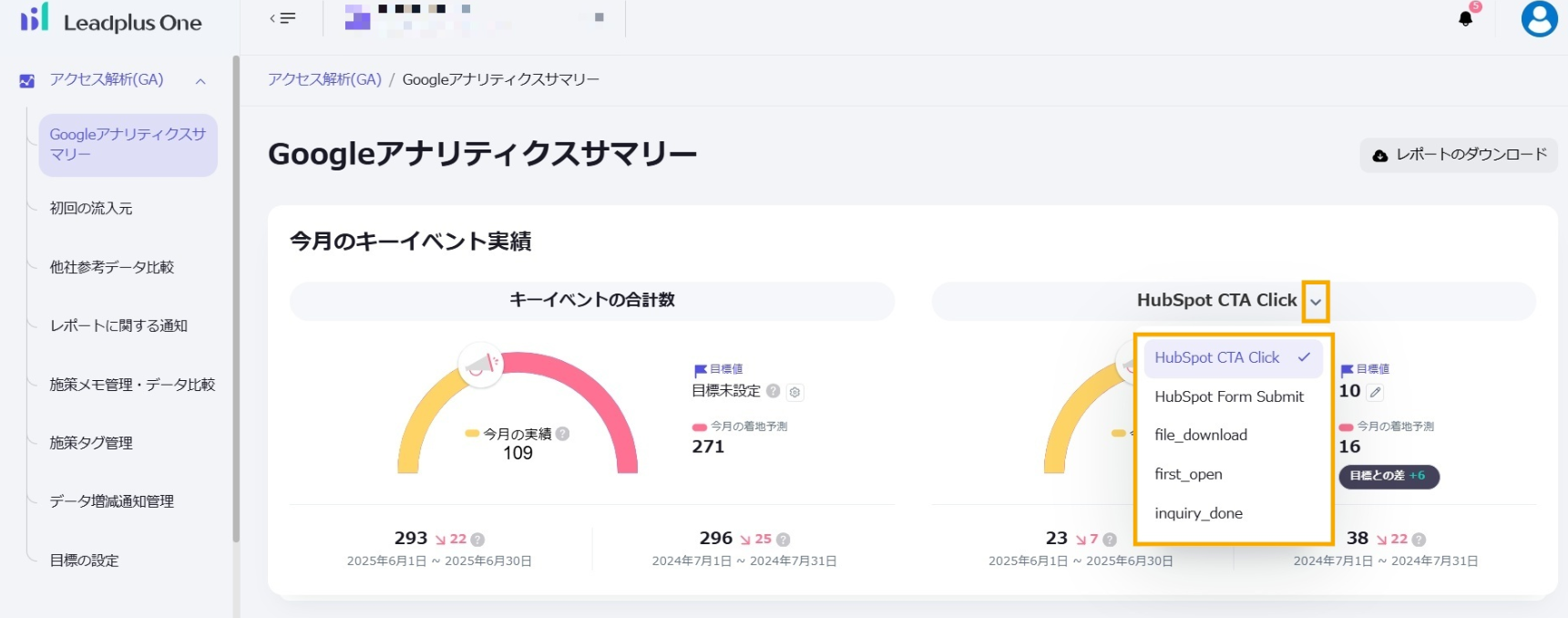Click the レポートのダウンロード button

(x=1459, y=155)
